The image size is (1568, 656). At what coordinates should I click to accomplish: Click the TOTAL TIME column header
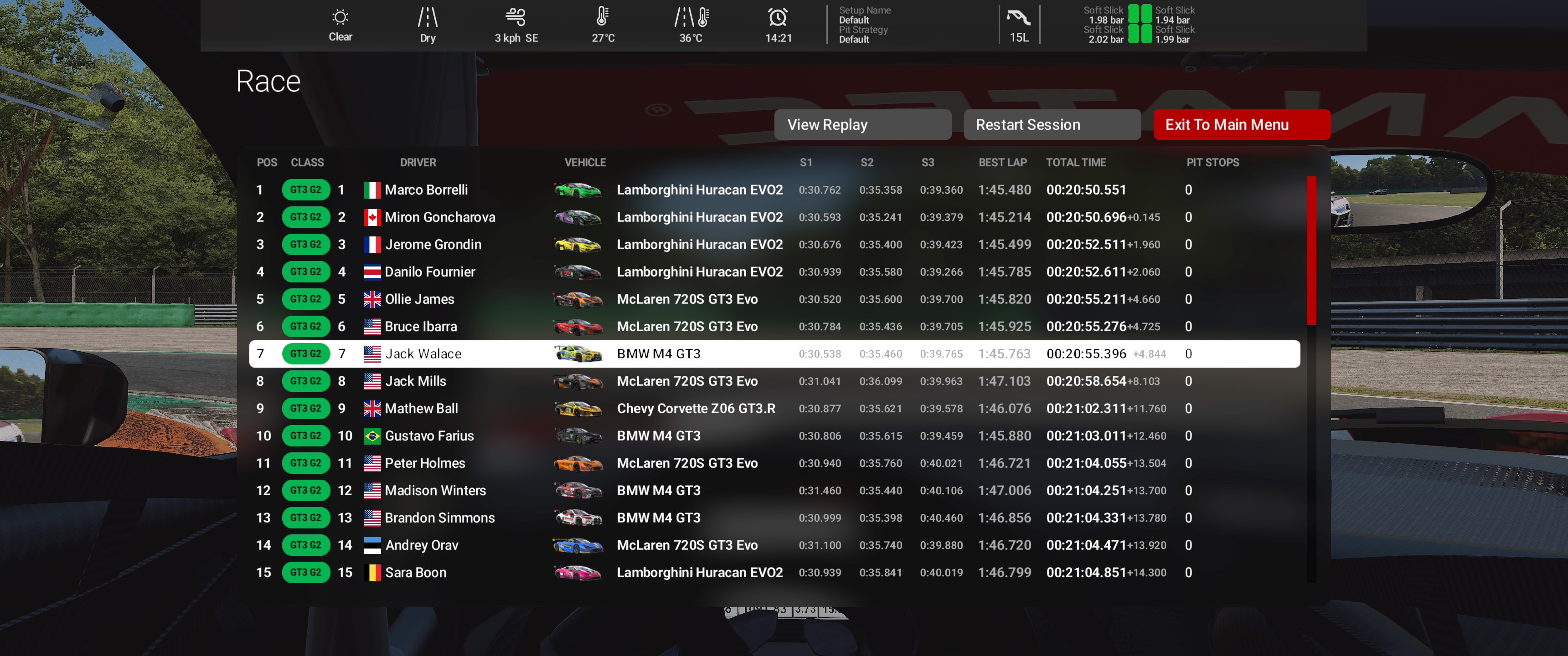pyautogui.click(x=1076, y=163)
